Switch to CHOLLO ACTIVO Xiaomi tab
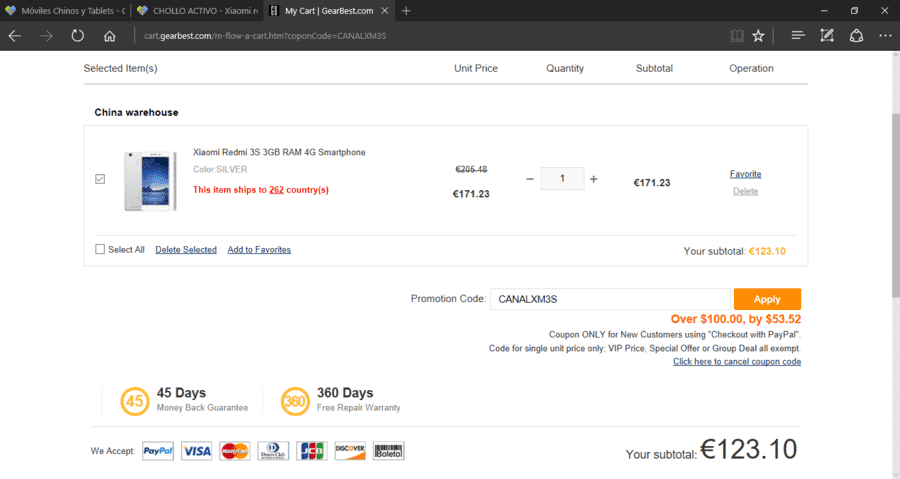 coord(198,10)
